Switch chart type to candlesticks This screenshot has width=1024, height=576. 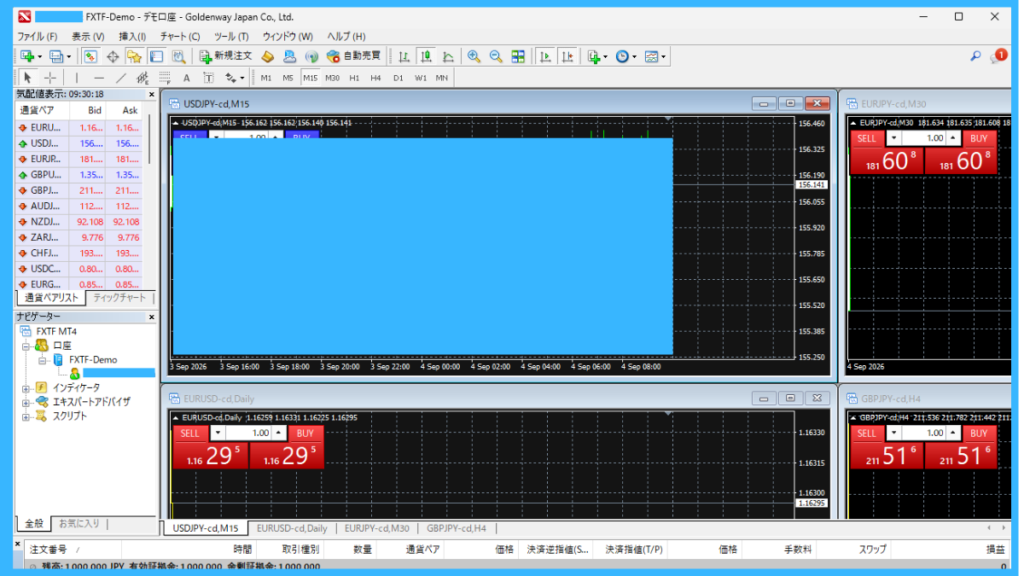426,57
